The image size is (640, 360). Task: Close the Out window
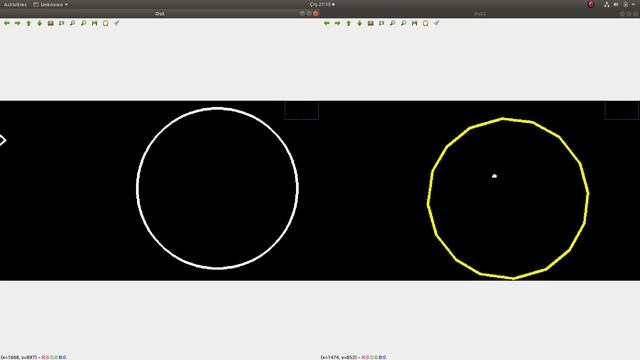coord(316,13)
